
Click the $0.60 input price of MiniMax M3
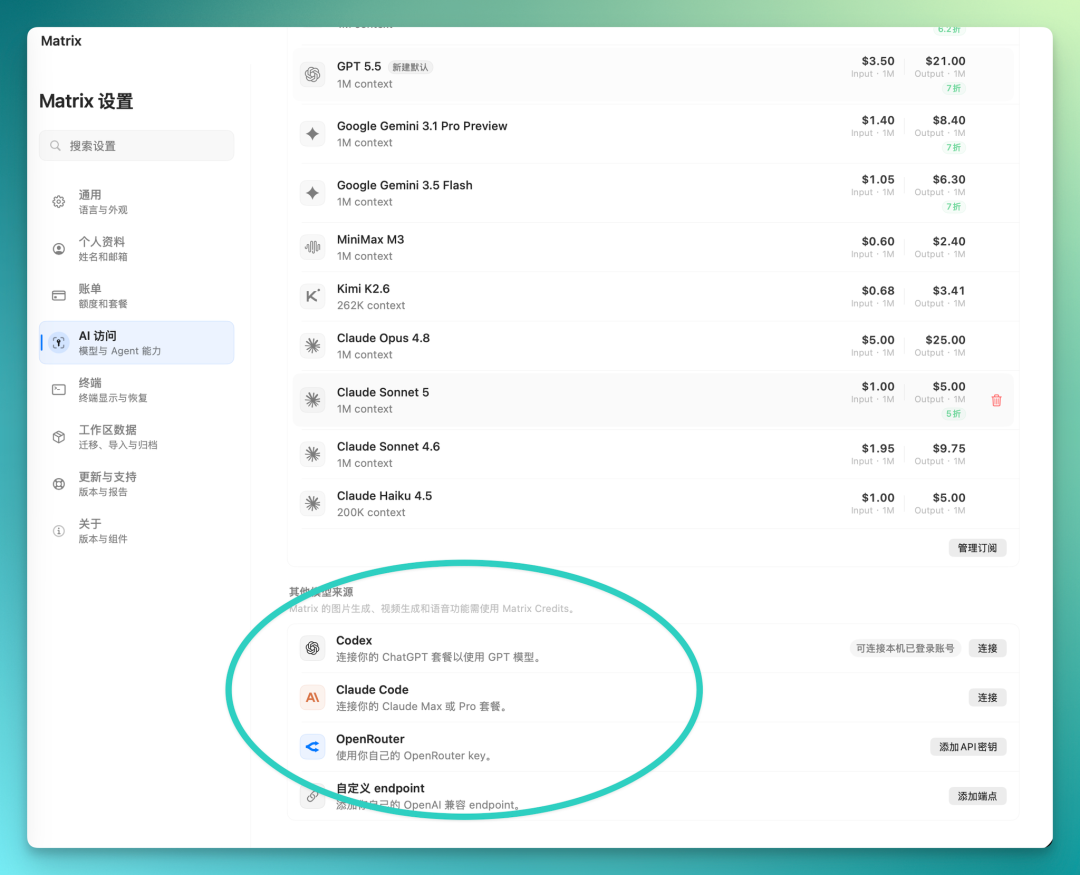point(878,241)
